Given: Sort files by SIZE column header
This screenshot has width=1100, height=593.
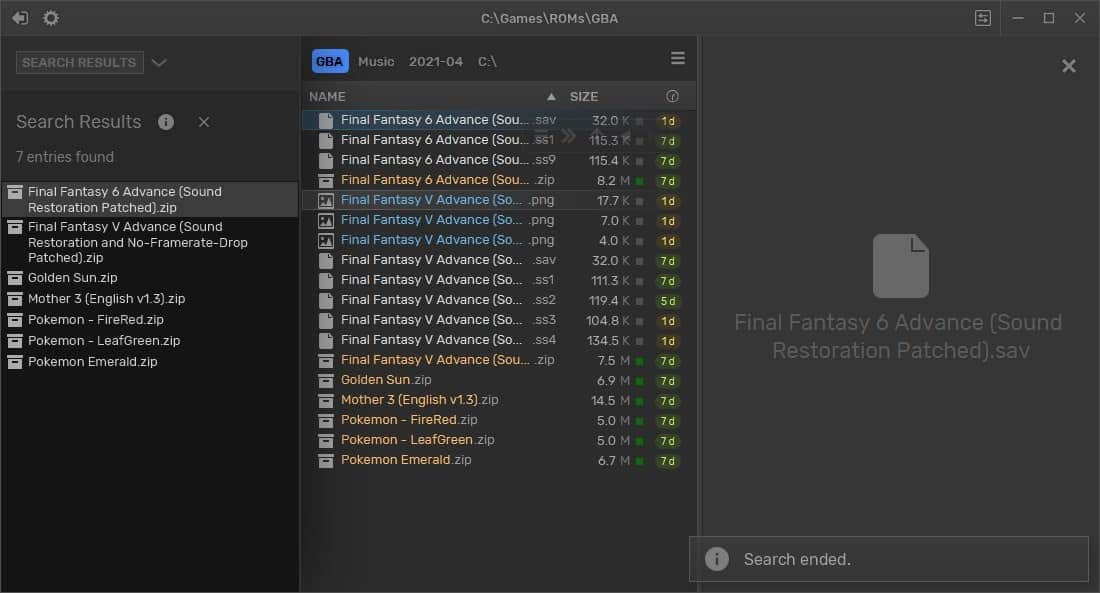Looking at the screenshot, I should pos(584,97).
